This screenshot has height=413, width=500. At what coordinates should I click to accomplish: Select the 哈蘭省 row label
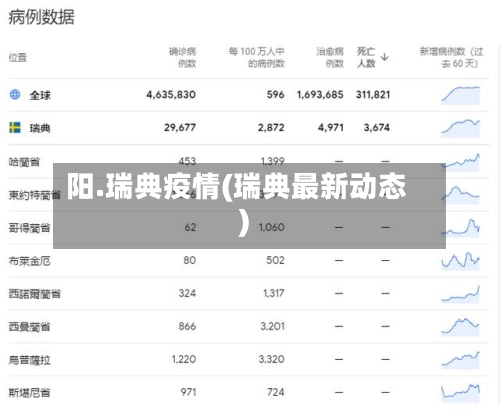pyautogui.click(x=24, y=162)
